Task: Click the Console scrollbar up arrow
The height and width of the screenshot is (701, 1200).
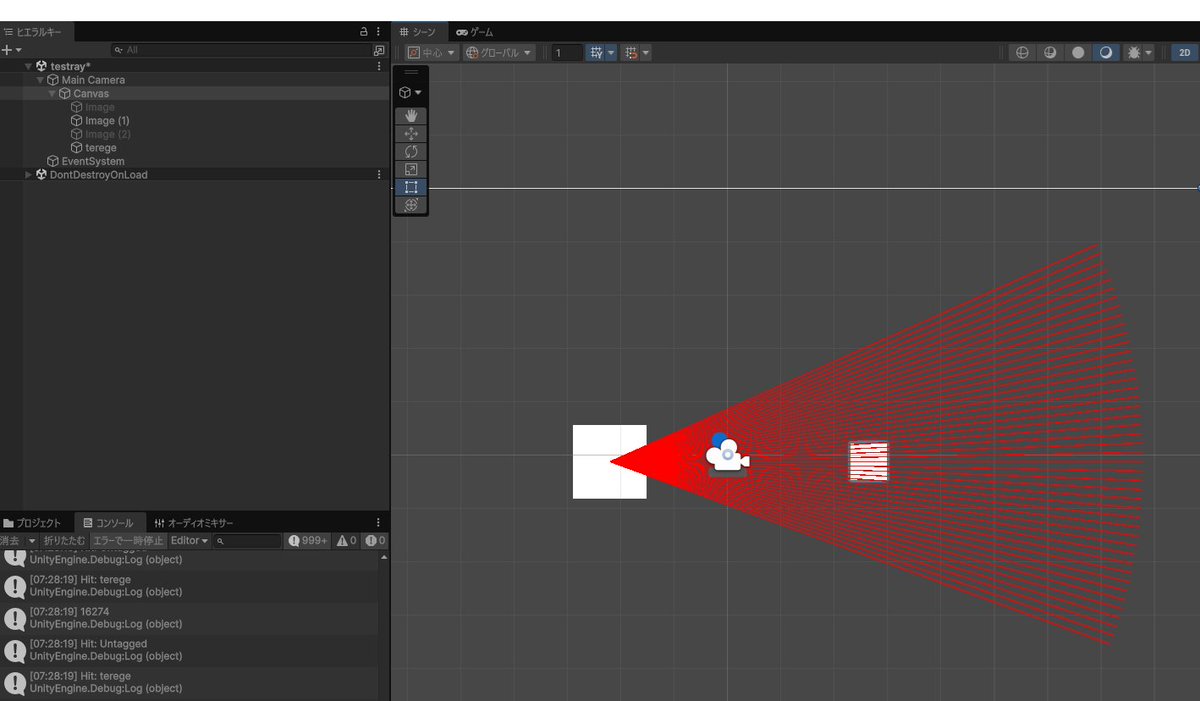Action: (x=386, y=556)
